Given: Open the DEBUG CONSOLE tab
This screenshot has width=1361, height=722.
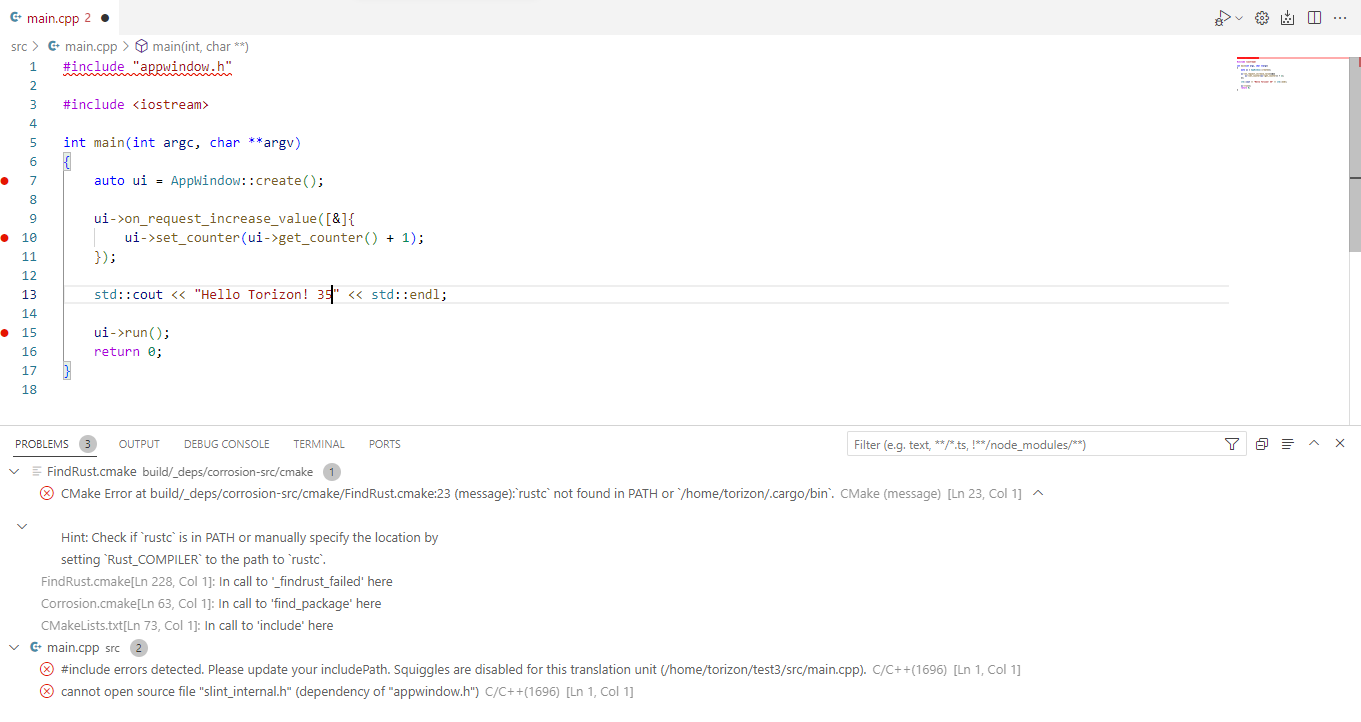Looking at the screenshot, I should [226, 444].
